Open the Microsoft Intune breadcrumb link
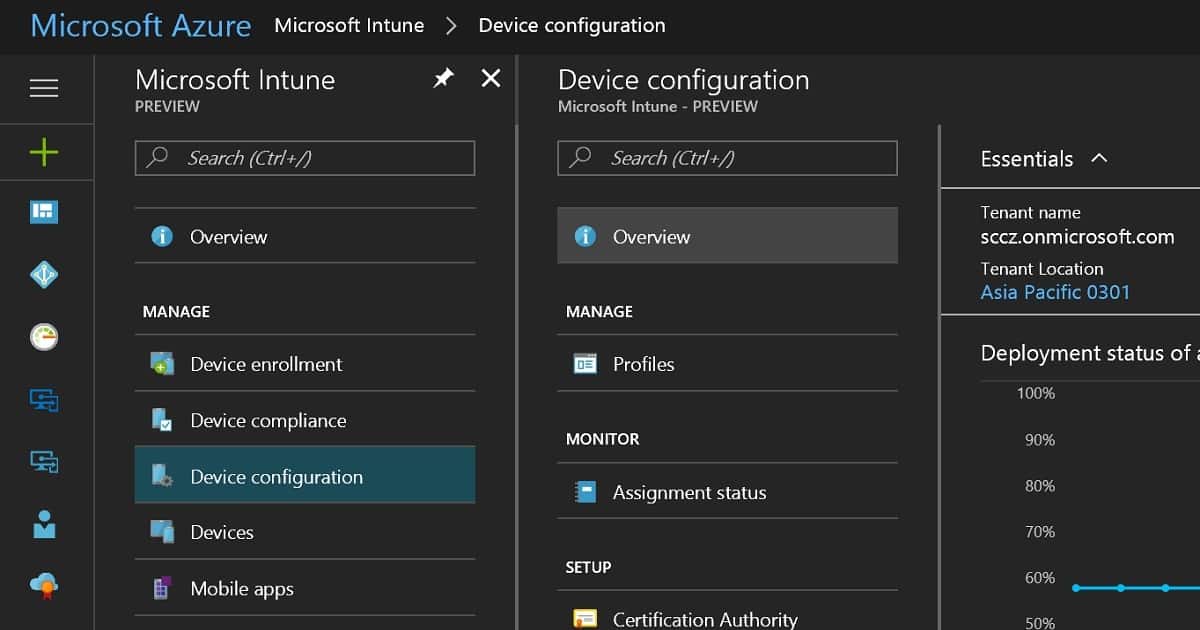The image size is (1200, 630). tap(349, 25)
